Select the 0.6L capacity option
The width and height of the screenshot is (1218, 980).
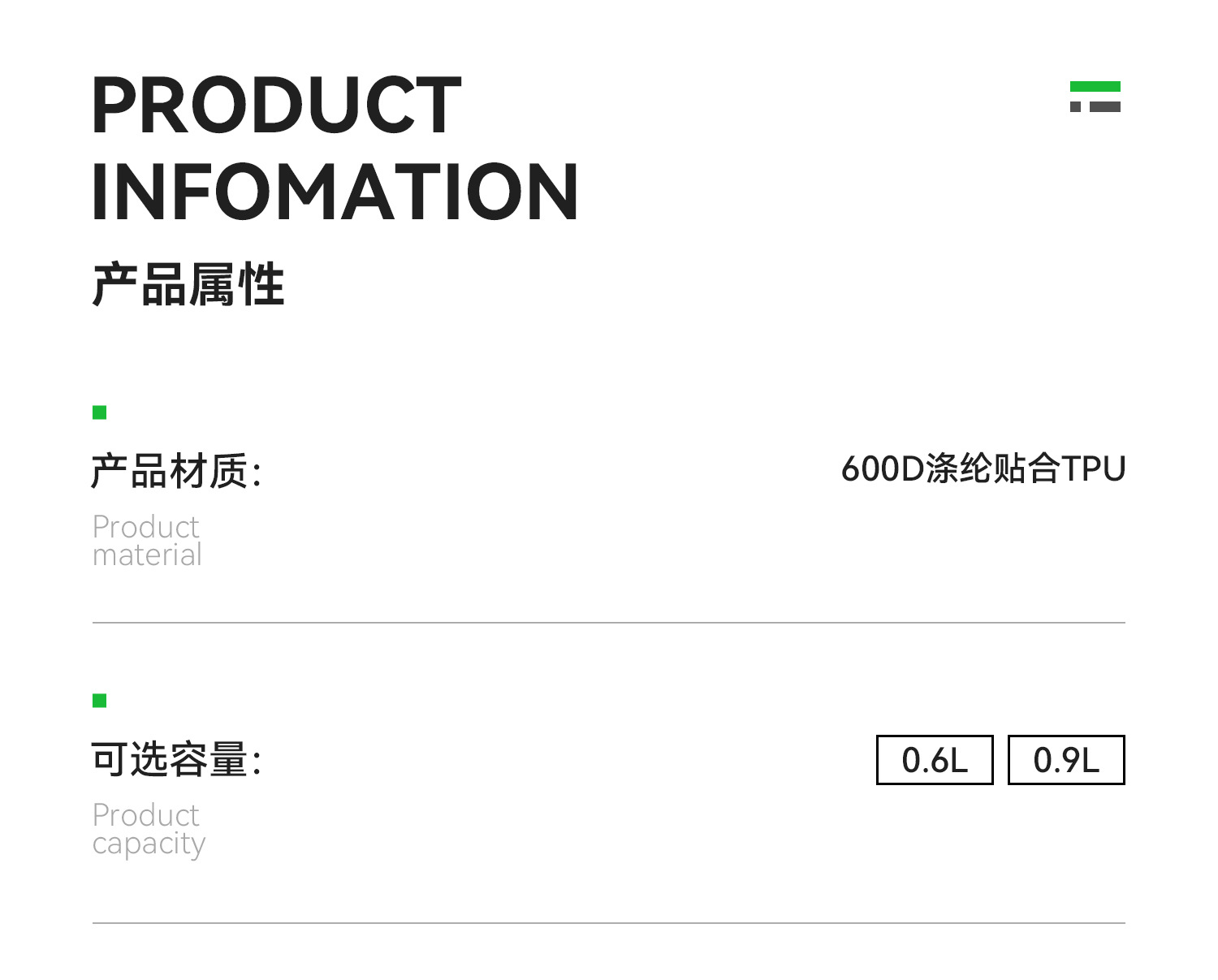click(935, 760)
